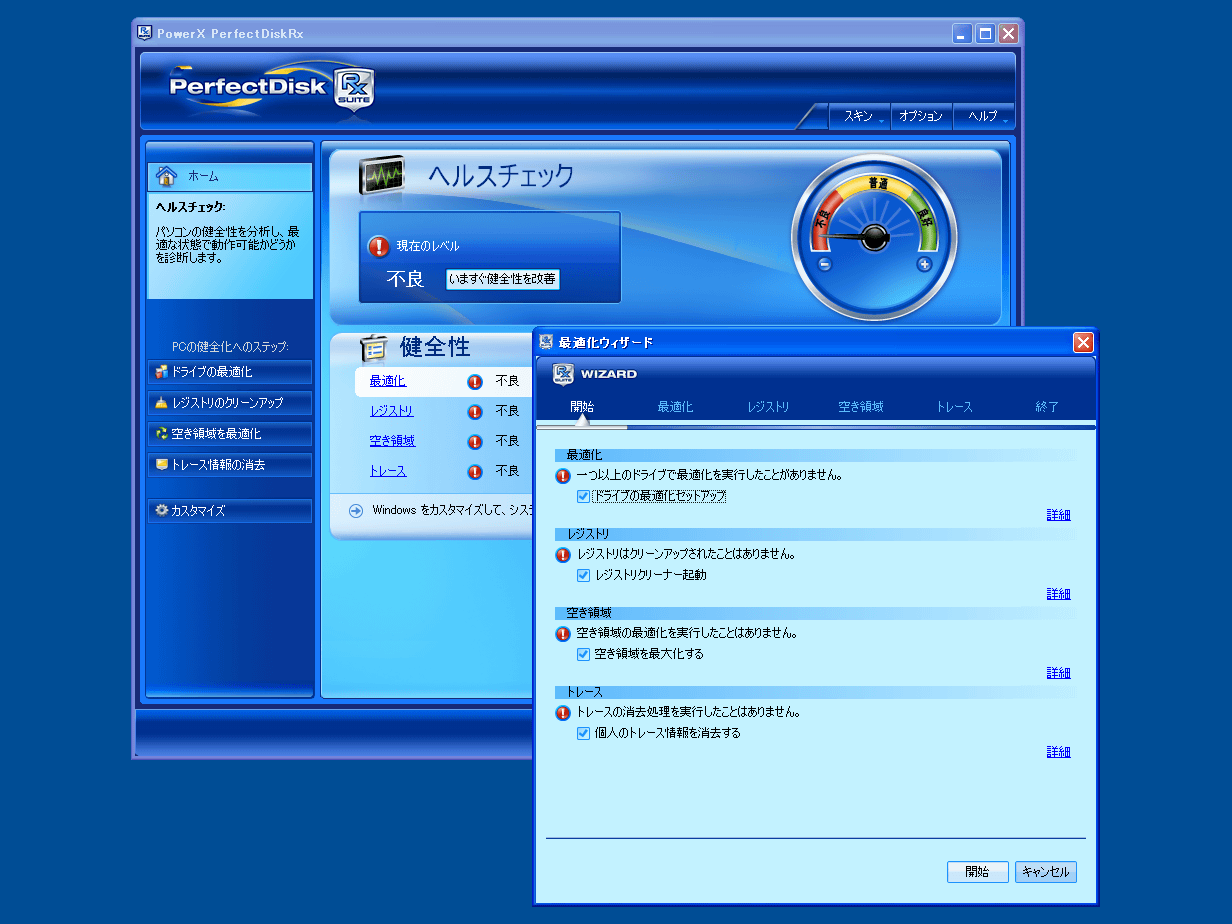
Task: Select ホーム in sidebar
Action: click(x=230, y=177)
